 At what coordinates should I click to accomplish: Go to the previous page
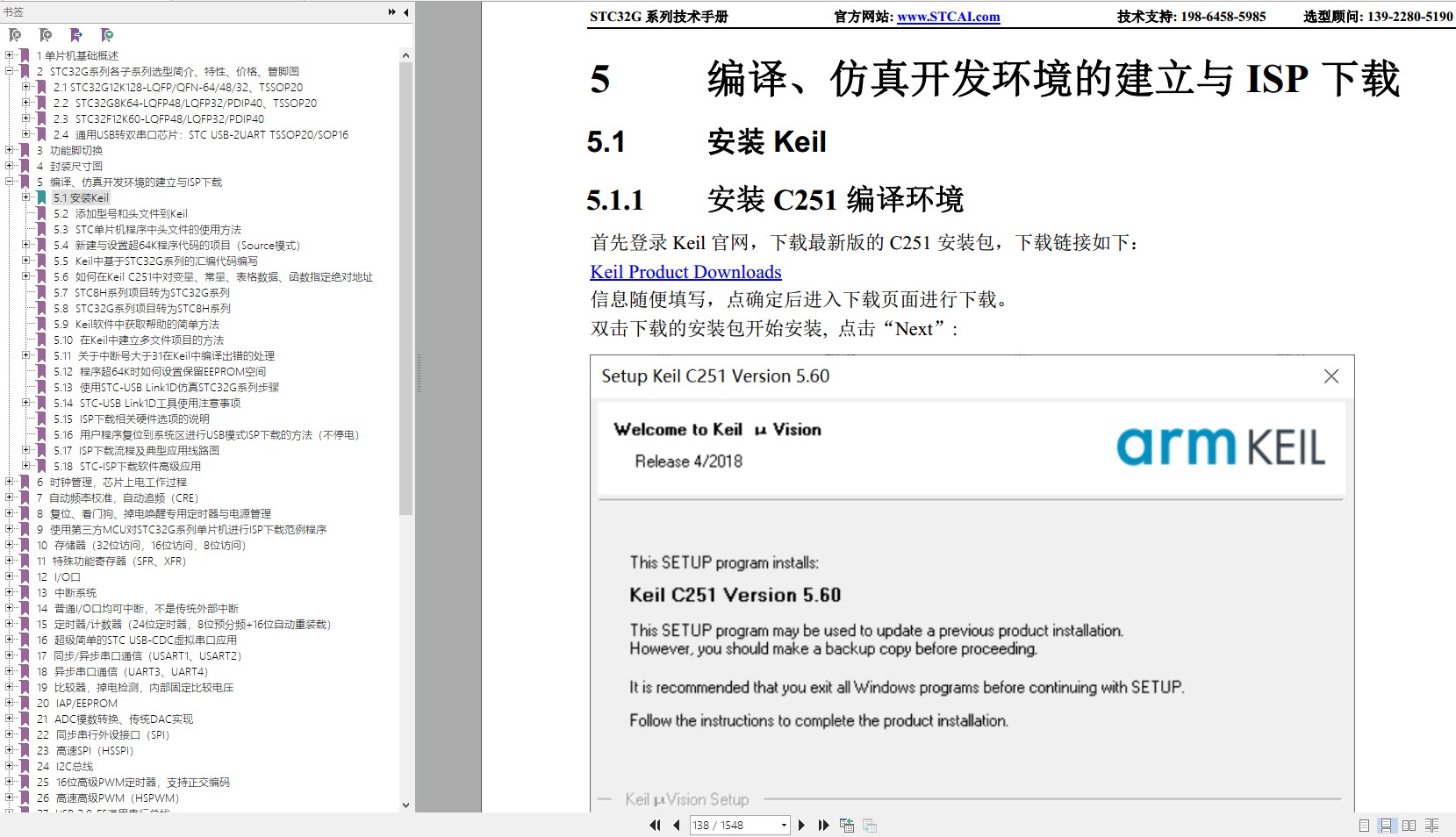coord(677,825)
